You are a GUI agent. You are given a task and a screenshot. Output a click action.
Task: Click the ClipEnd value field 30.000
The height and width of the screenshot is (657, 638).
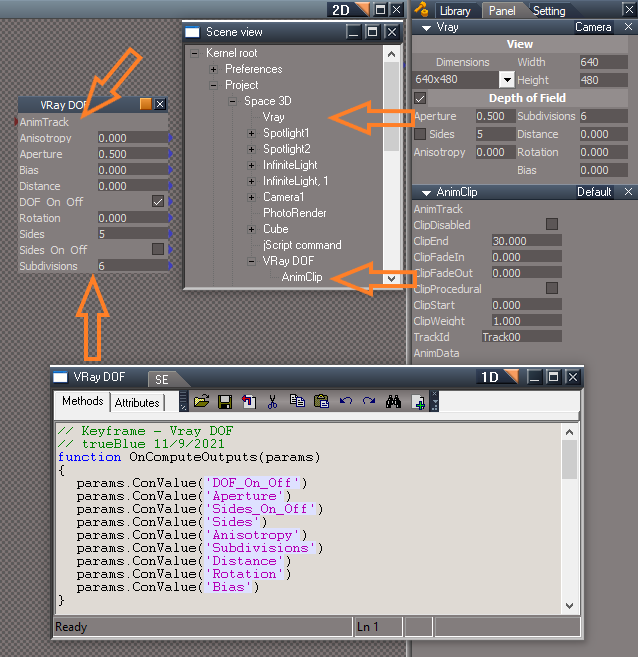pos(526,241)
